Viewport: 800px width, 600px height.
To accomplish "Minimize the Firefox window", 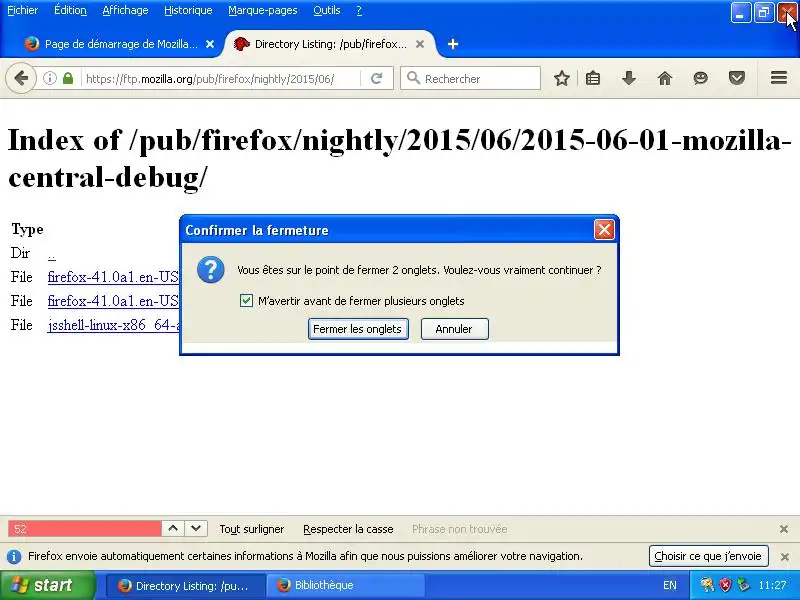I will [x=740, y=13].
